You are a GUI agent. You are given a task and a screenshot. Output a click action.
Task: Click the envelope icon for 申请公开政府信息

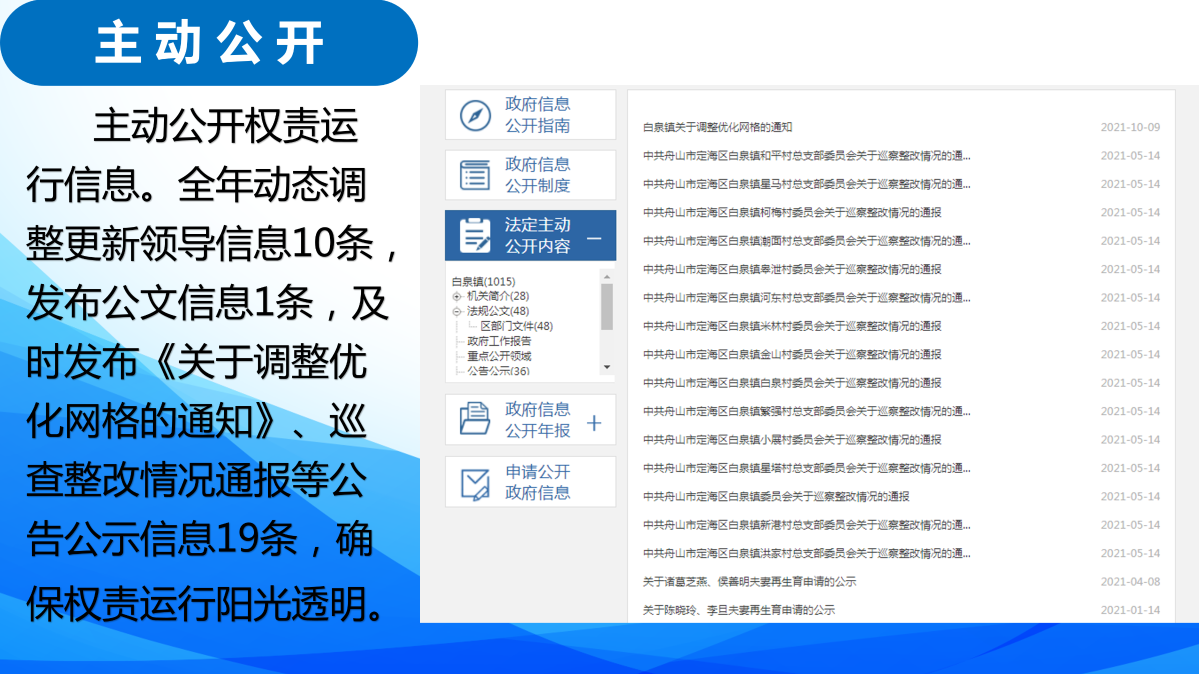click(475, 482)
